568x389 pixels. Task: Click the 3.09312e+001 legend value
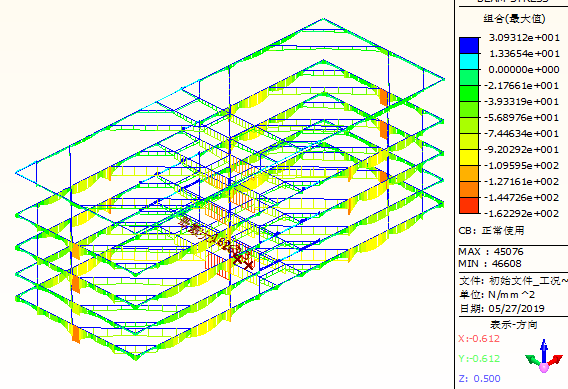click(x=524, y=37)
